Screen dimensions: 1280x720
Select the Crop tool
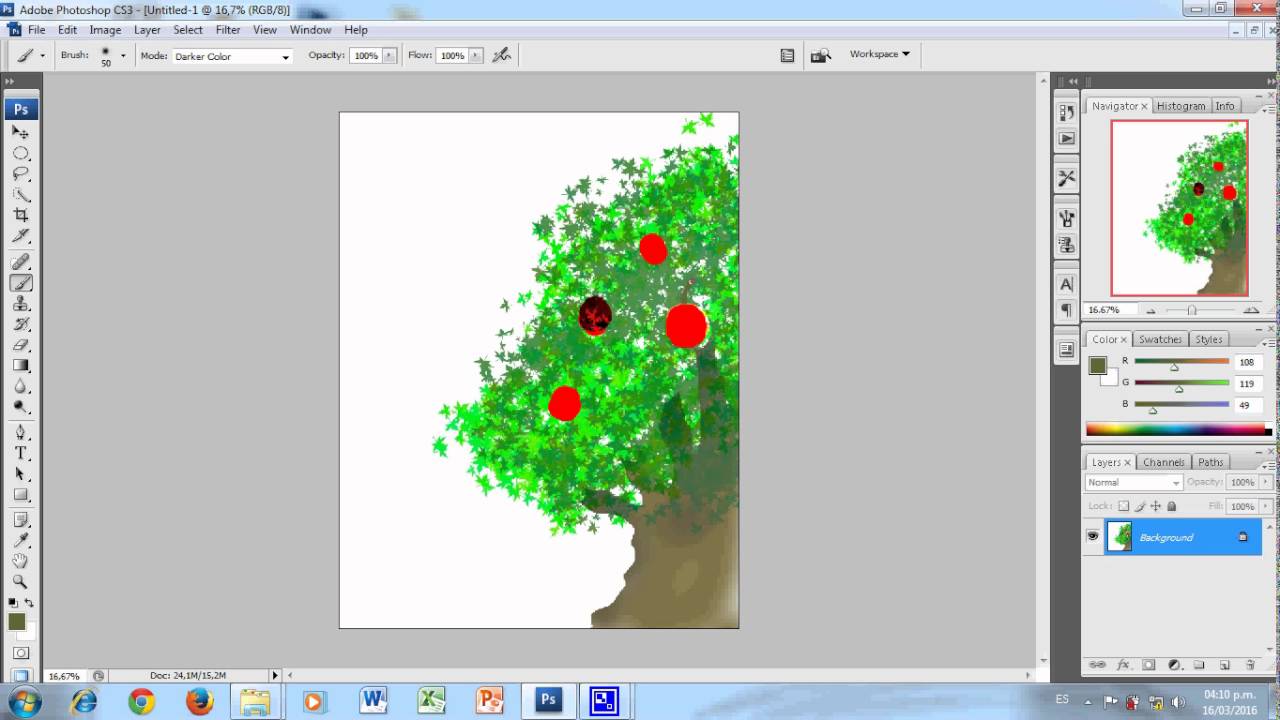(x=21, y=215)
